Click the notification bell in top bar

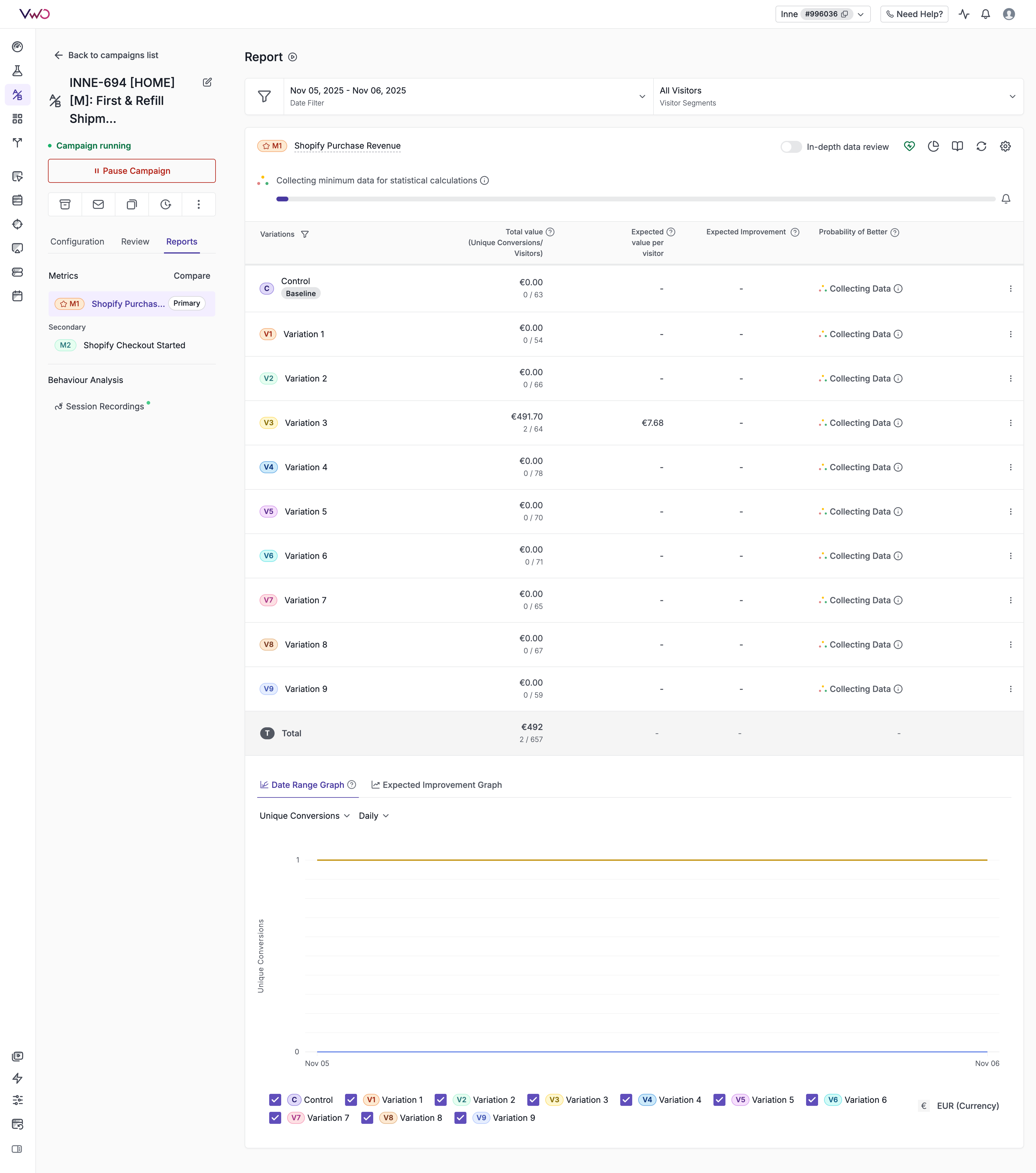coord(986,14)
